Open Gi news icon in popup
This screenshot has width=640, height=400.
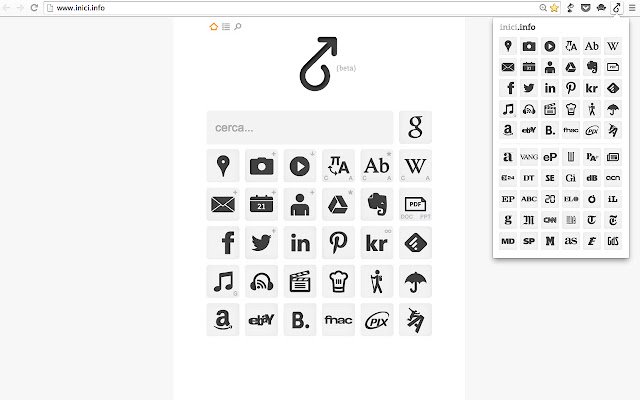(571, 178)
